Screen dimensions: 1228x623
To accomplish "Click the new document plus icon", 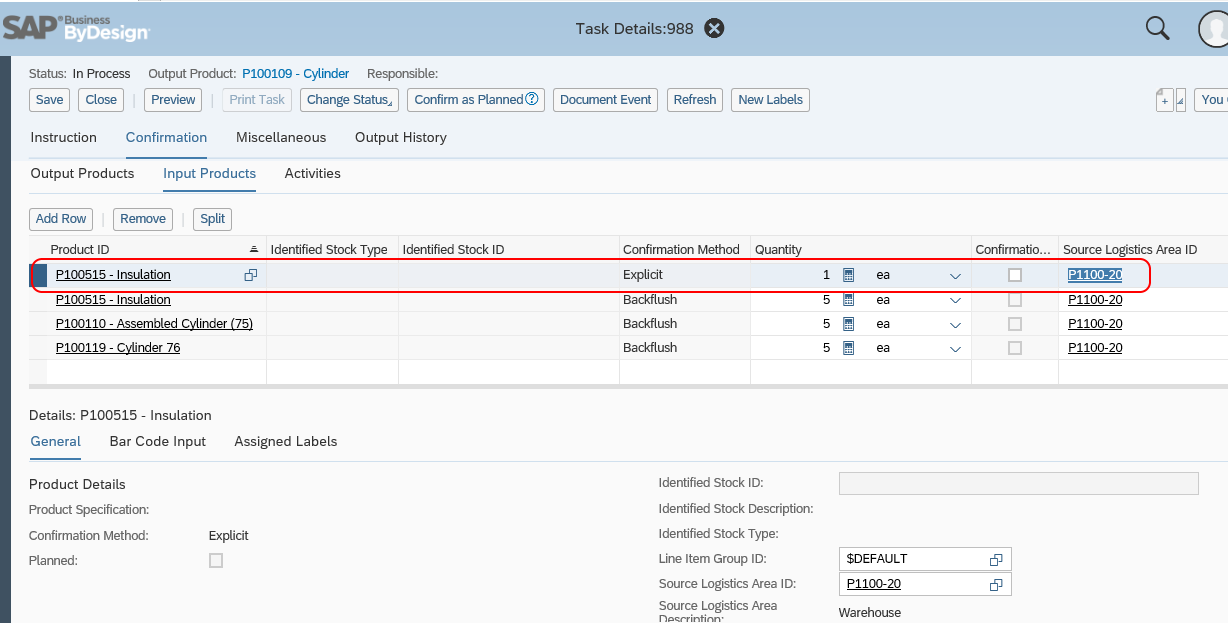I will (1164, 100).
